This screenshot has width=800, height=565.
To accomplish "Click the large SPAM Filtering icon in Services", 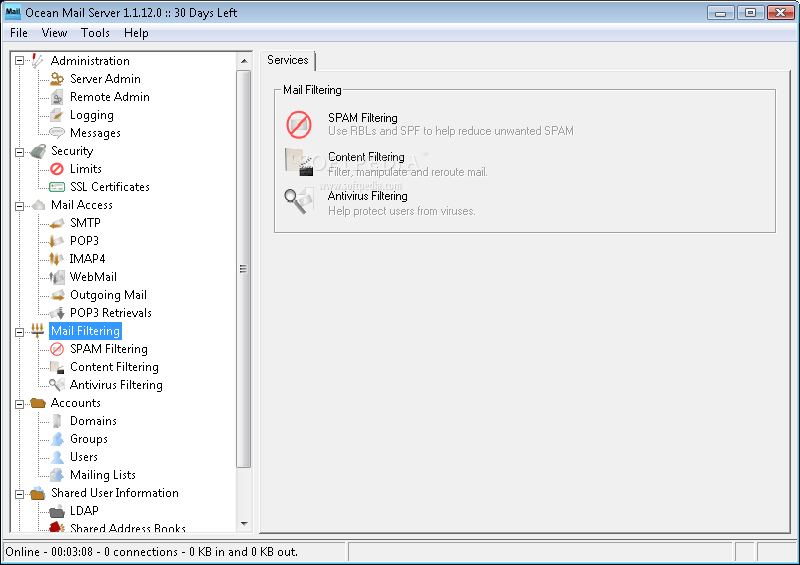I will (299, 125).
